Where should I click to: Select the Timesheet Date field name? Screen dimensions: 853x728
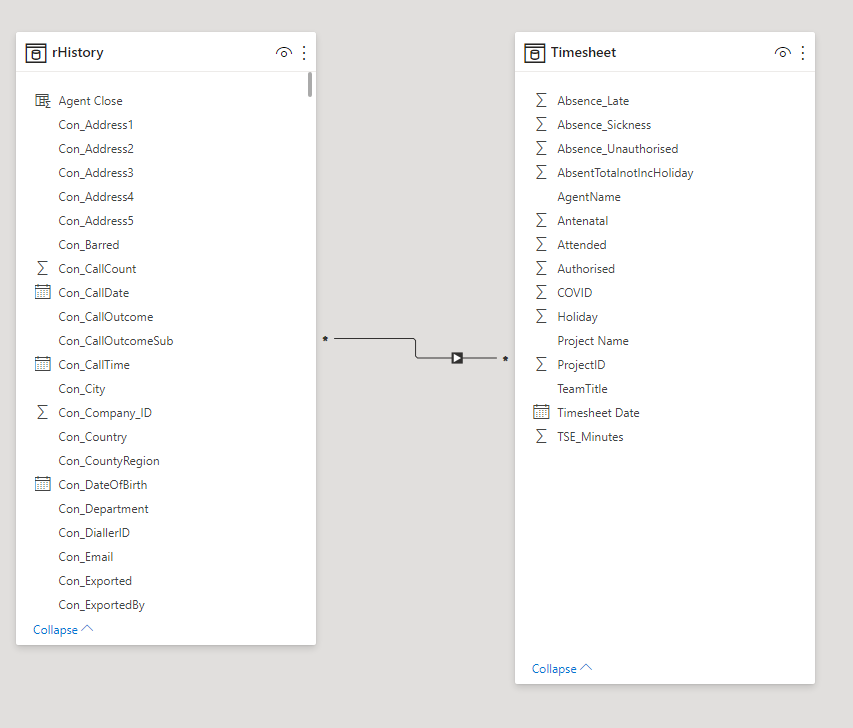pyautogui.click(x=598, y=413)
